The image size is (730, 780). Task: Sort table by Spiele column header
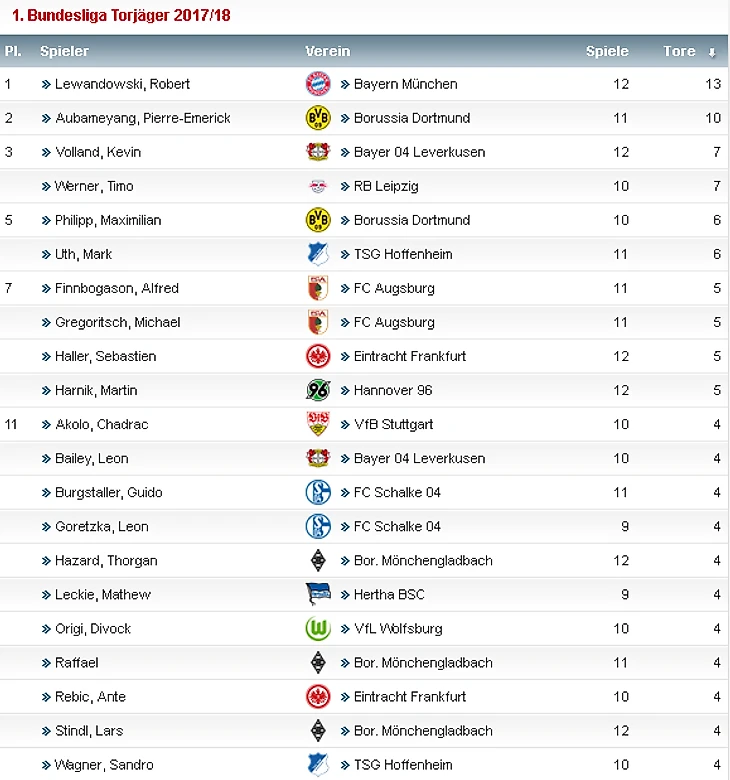[x=607, y=51]
